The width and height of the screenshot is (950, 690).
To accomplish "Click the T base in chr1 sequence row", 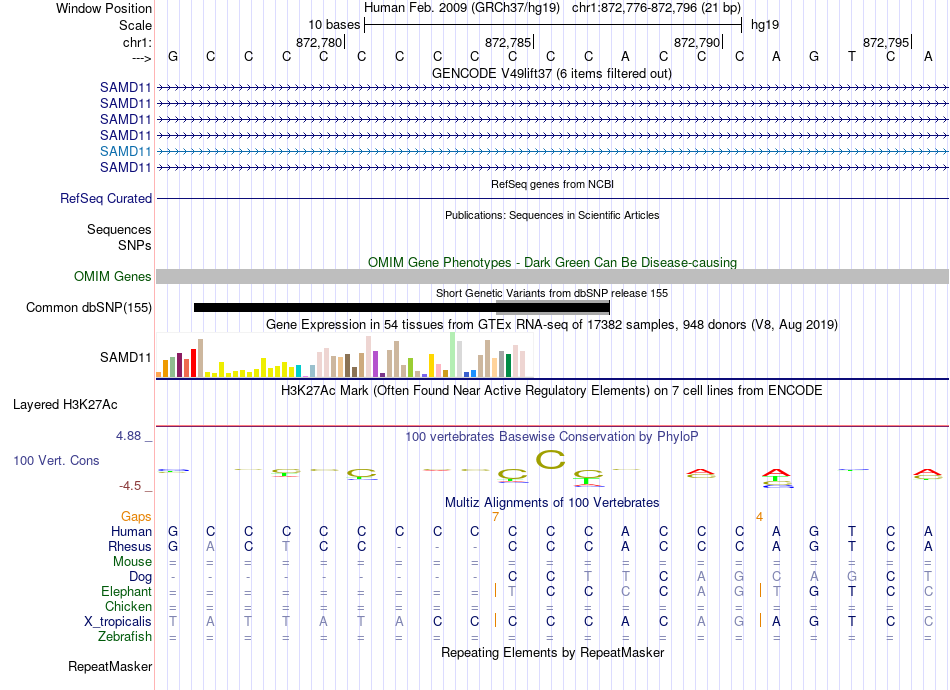I will (852, 56).
